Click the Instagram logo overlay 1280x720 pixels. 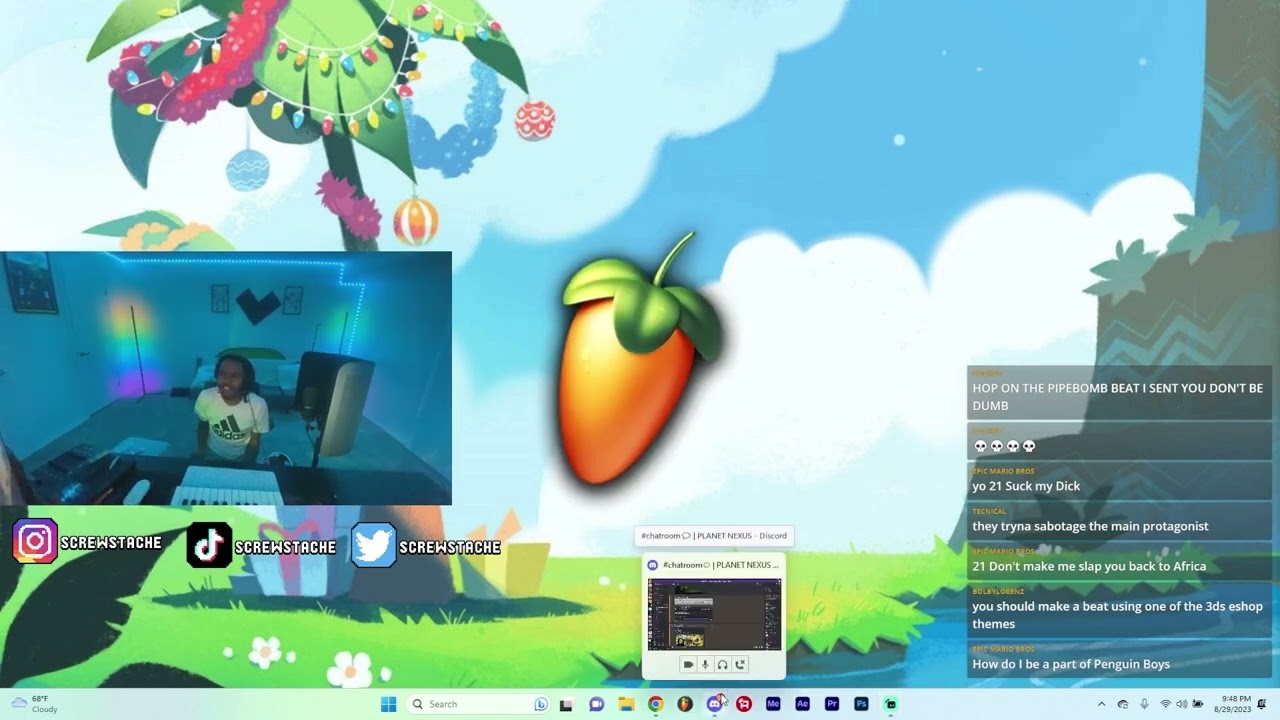tap(35, 542)
